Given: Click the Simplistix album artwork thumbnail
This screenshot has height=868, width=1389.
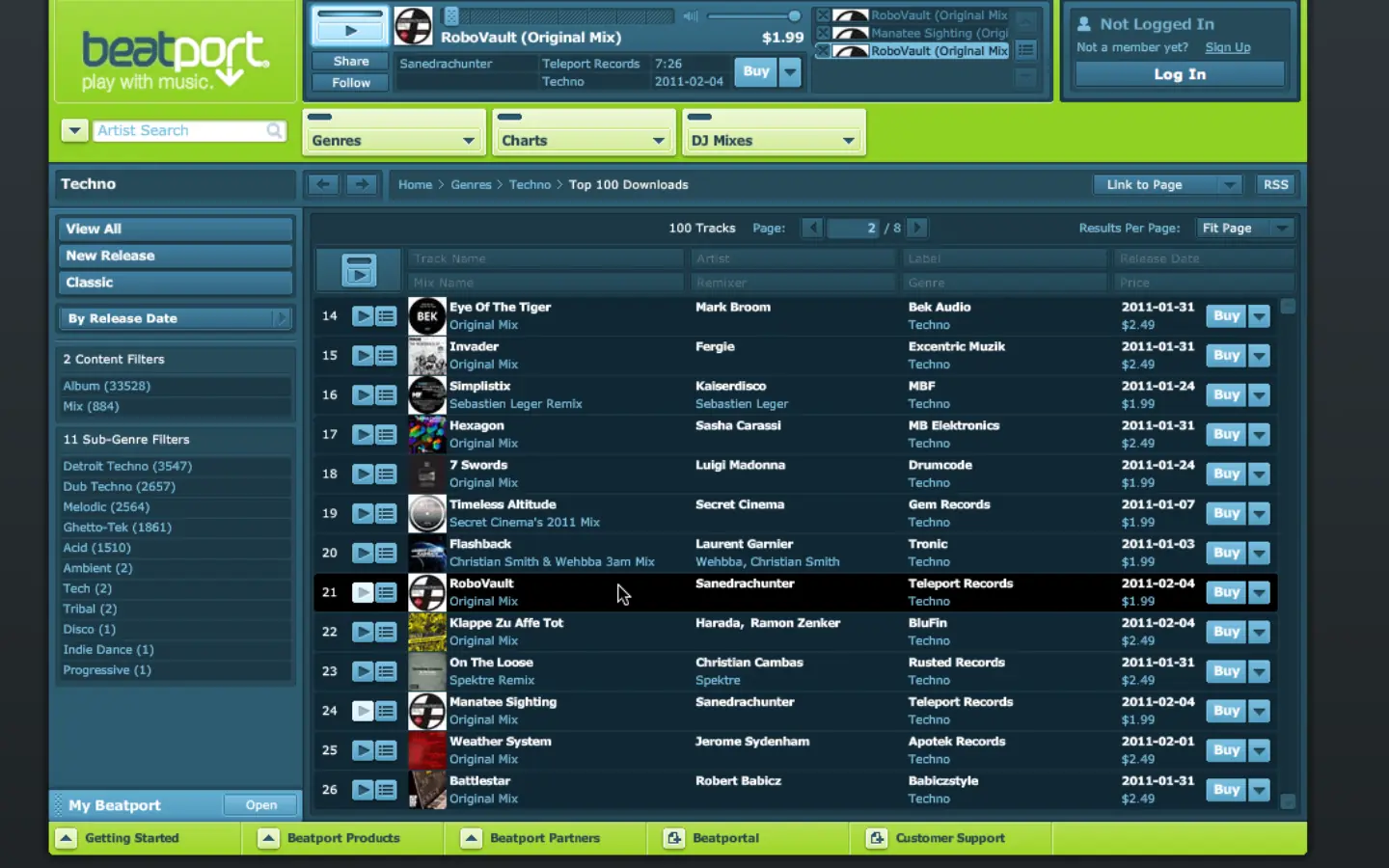Looking at the screenshot, I should point(426,395).
